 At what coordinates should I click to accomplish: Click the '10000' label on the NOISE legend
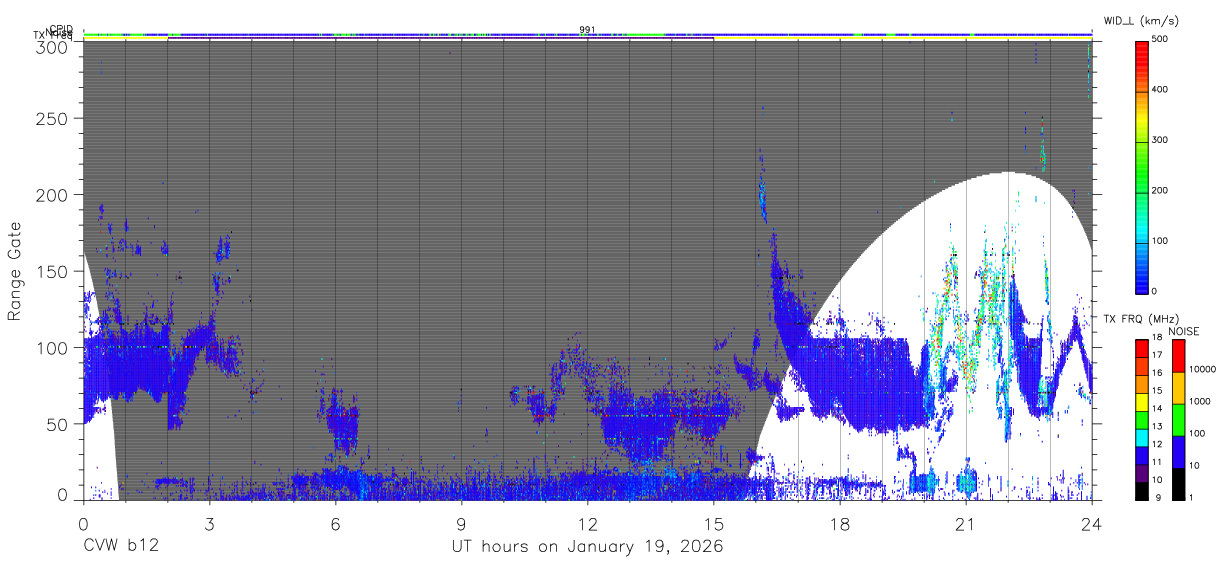(1203, 369)
